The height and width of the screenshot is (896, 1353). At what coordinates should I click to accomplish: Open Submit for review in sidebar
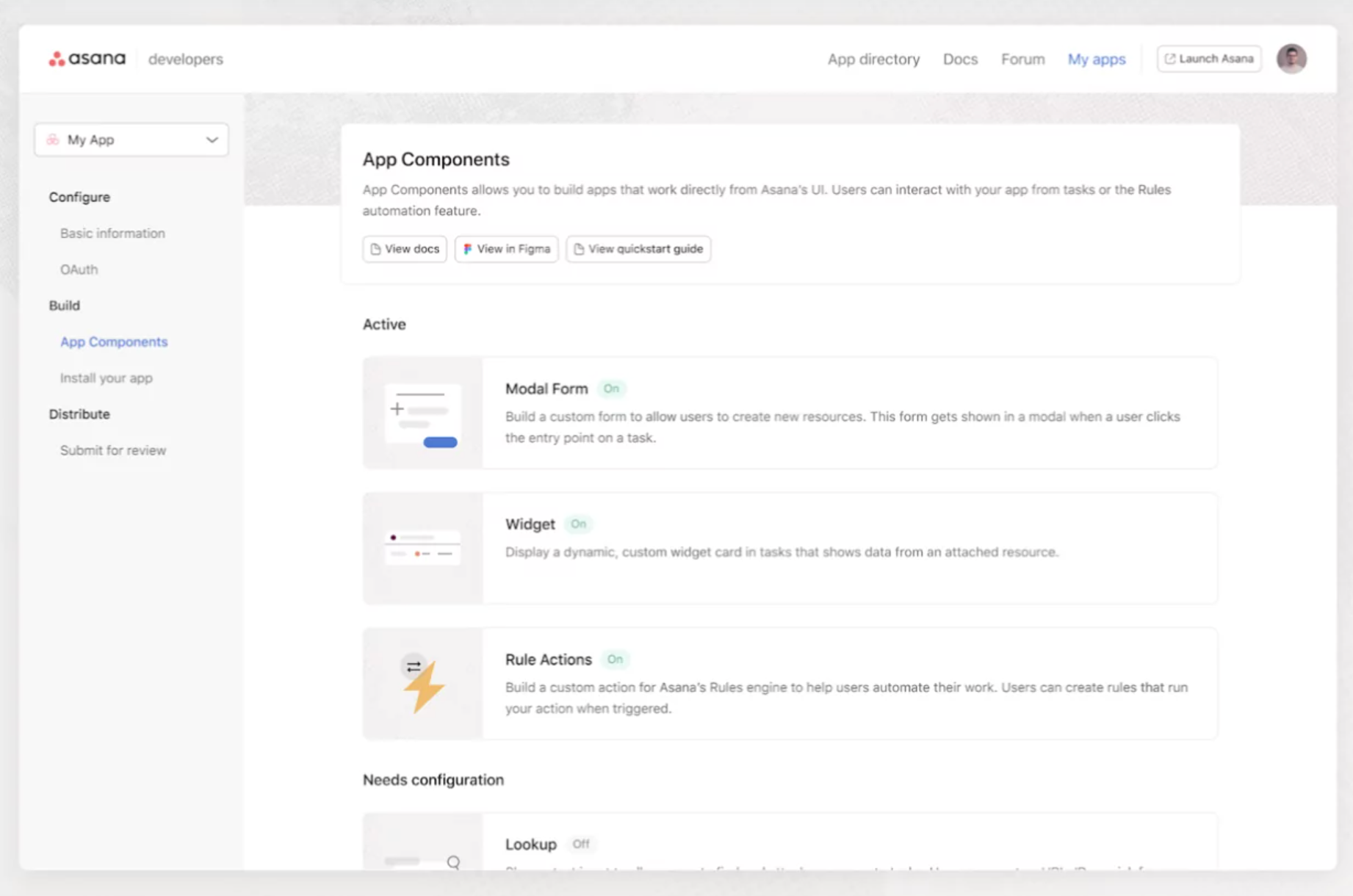pos(113,450)
